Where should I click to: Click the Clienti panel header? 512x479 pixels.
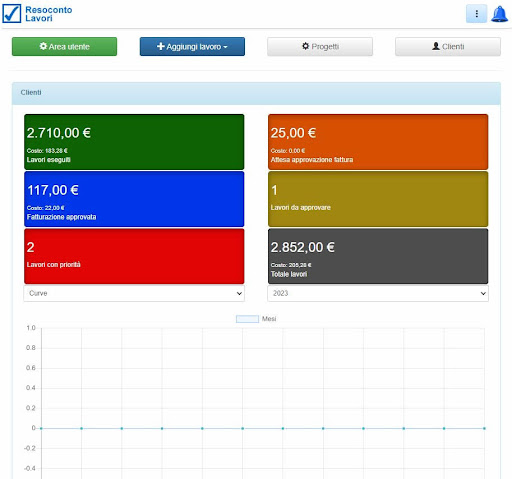point(256,93)
